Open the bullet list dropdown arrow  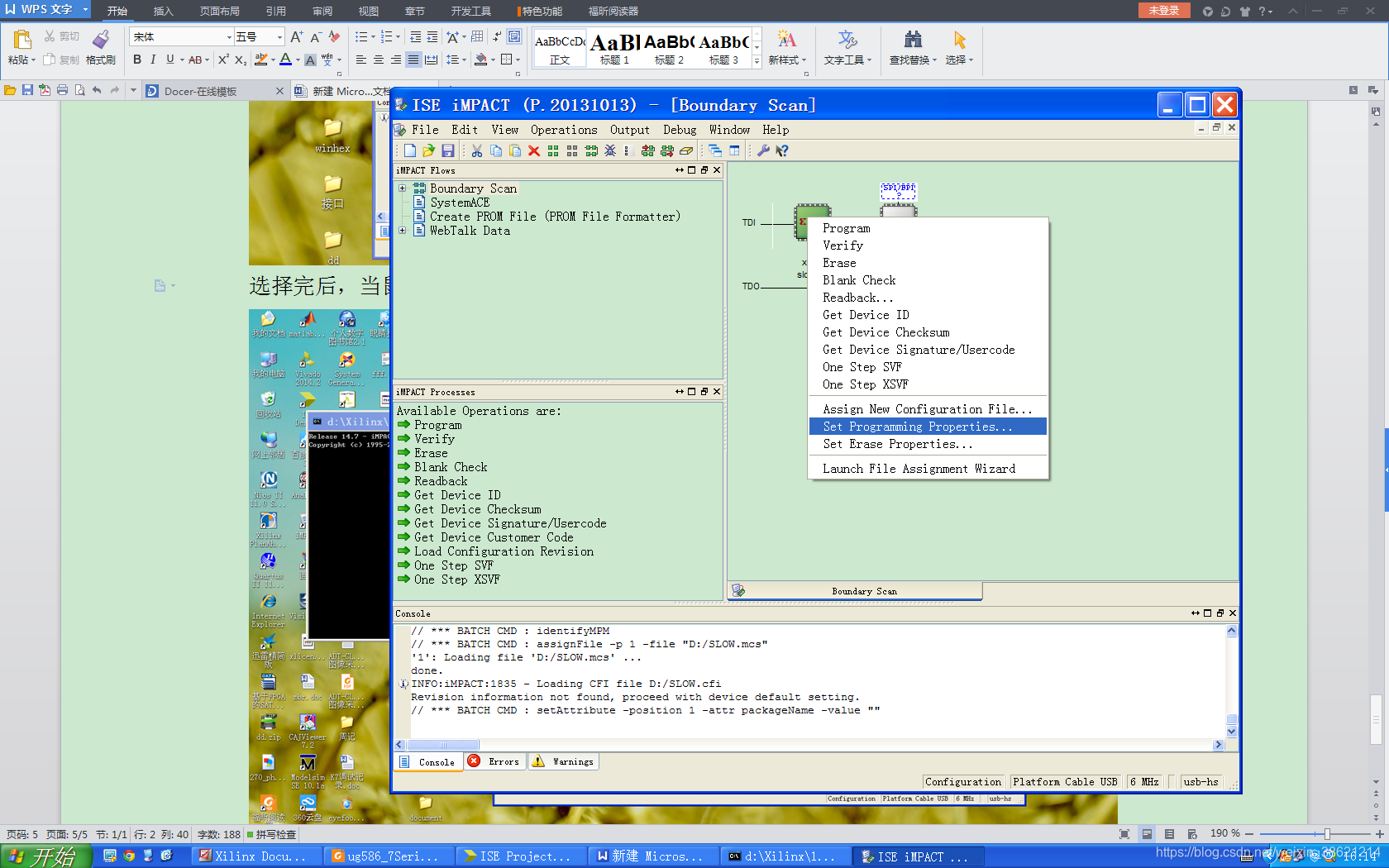(373, 37)
